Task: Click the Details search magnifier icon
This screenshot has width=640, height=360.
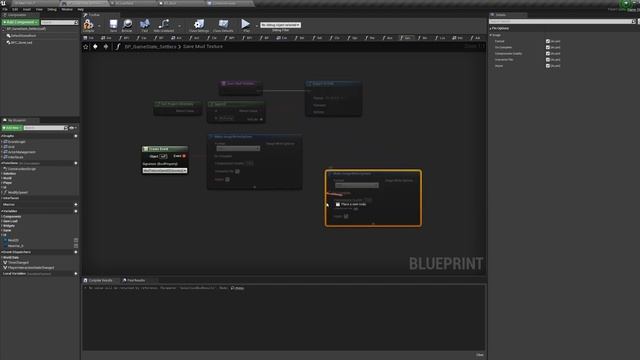Action: point(633,21)
